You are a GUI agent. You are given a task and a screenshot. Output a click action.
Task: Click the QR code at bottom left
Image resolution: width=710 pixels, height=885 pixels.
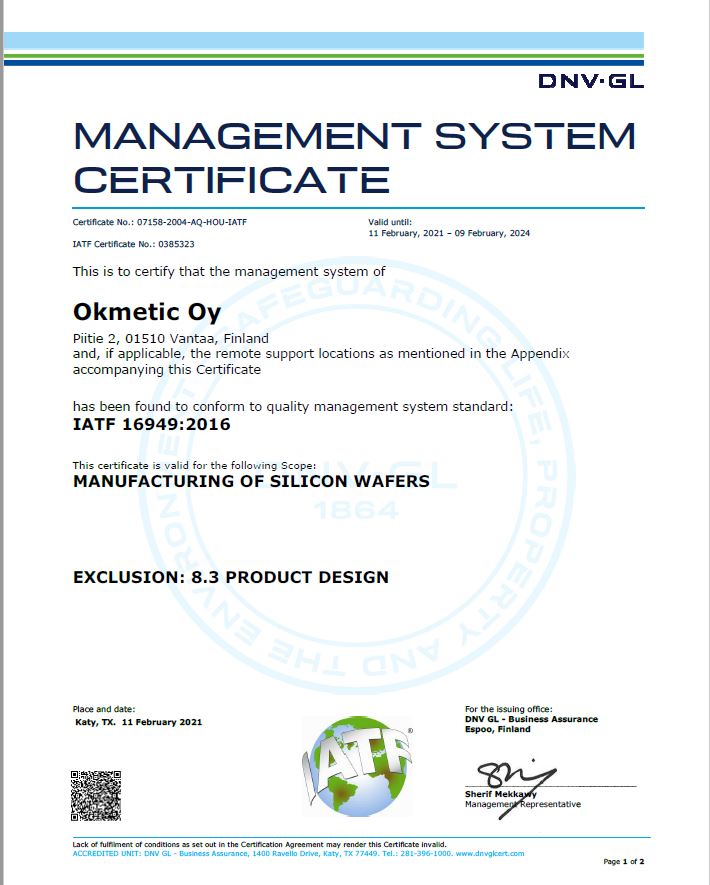point(96,795)
